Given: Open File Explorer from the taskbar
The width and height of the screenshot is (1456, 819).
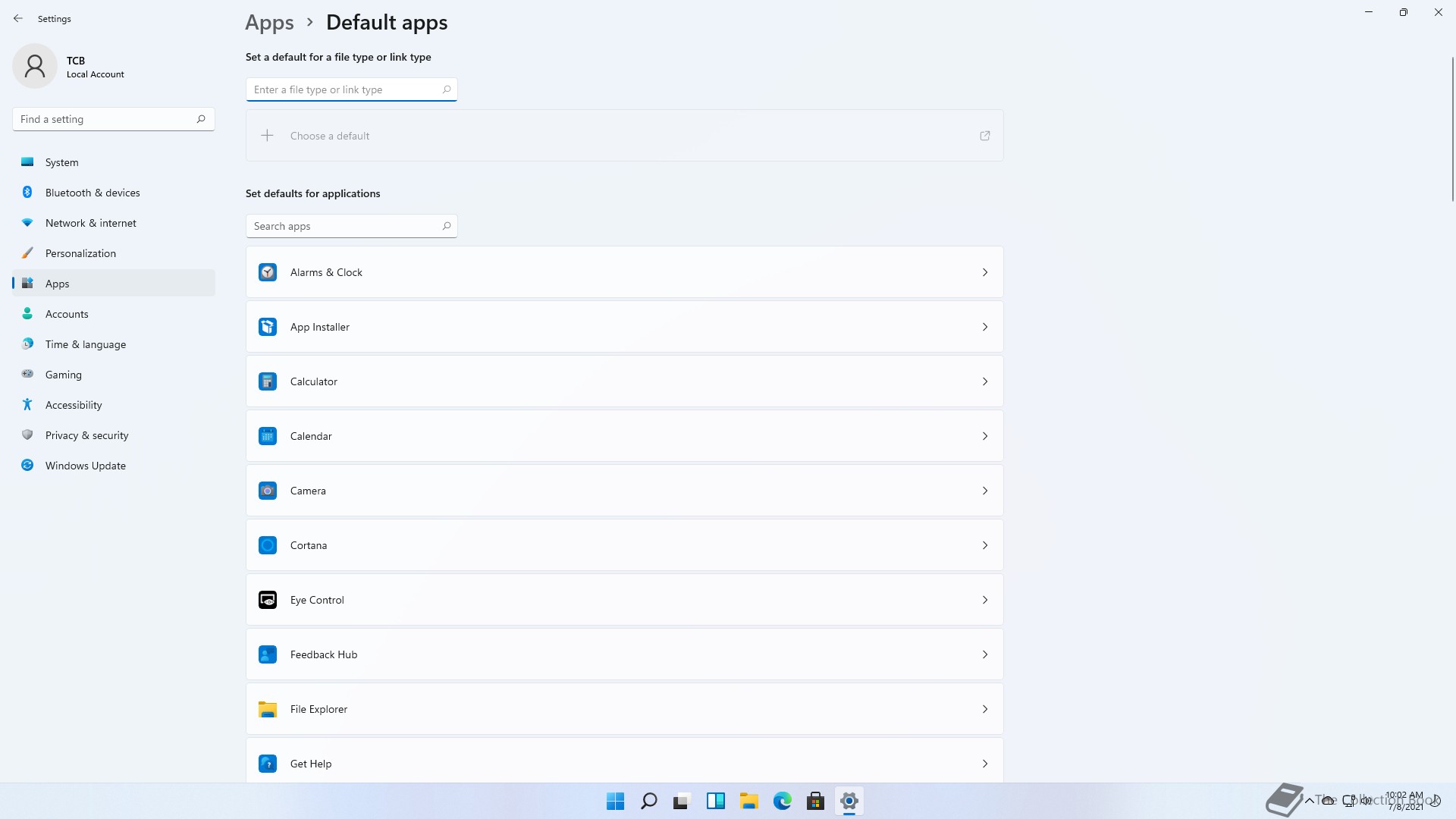Looking at the screenshot, I should (748, 801).
